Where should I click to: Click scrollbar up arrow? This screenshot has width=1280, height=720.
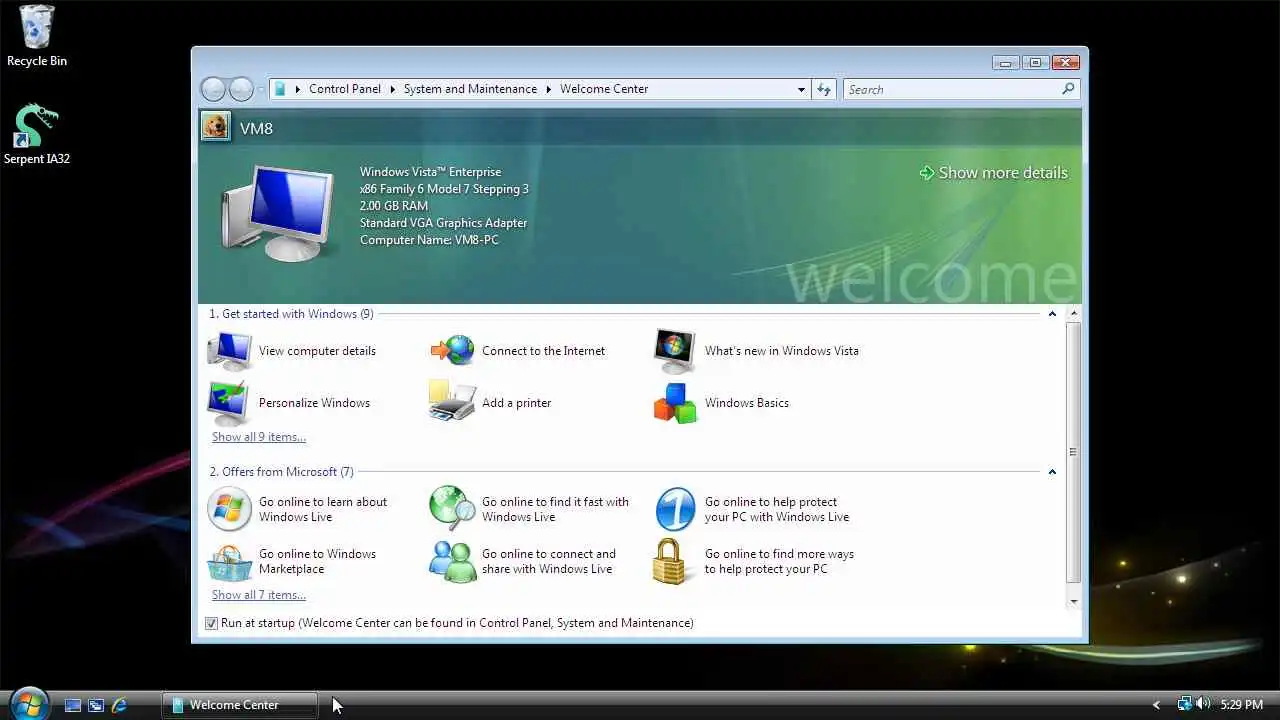[1074, 314]
